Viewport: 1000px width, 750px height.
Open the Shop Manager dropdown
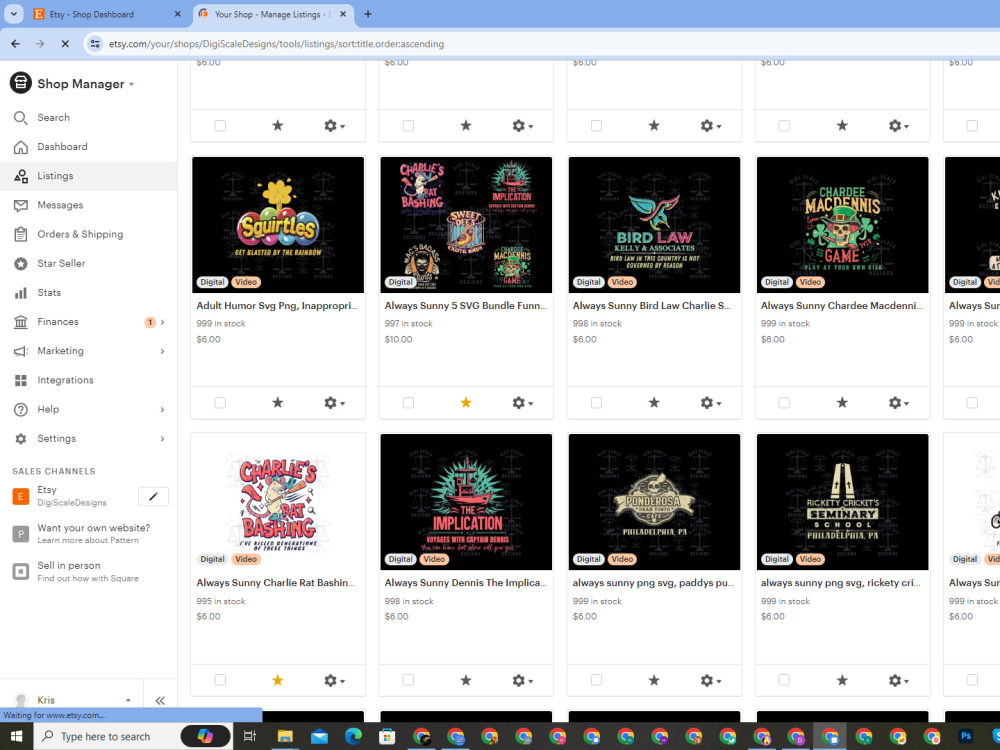point(85,84)
